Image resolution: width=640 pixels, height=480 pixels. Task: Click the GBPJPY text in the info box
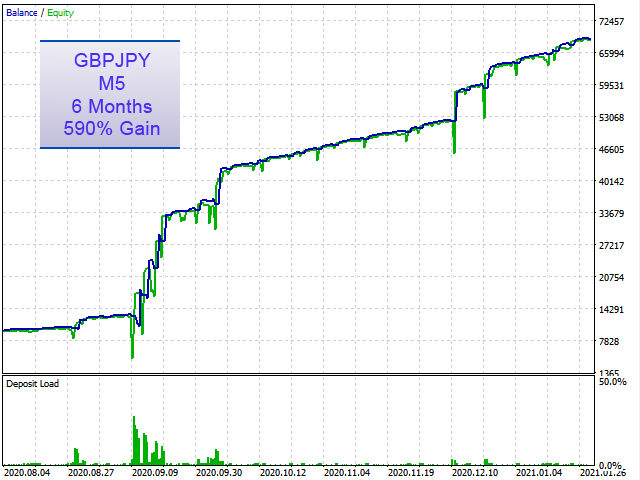pyautogui.click(x=112, y=60)
